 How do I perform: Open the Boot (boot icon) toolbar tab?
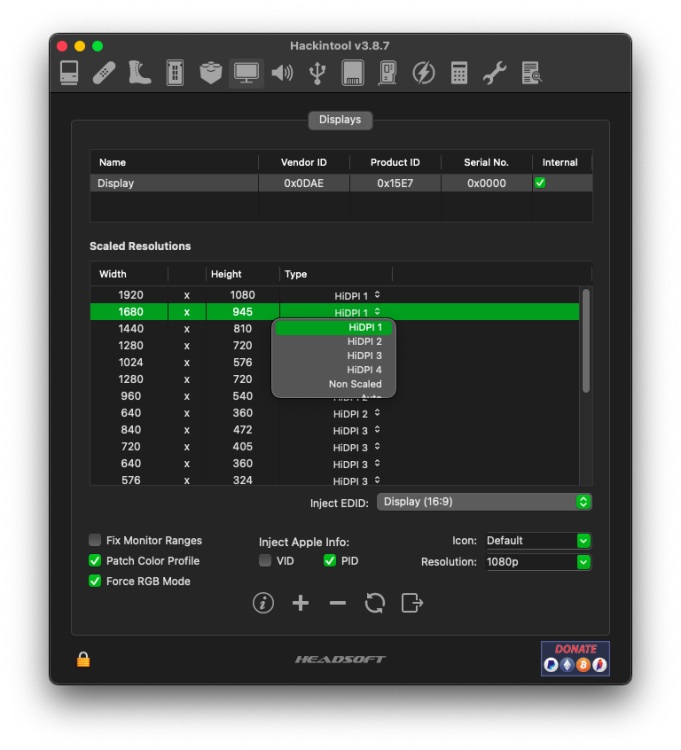pyautogui.click(x=139, y=73)
